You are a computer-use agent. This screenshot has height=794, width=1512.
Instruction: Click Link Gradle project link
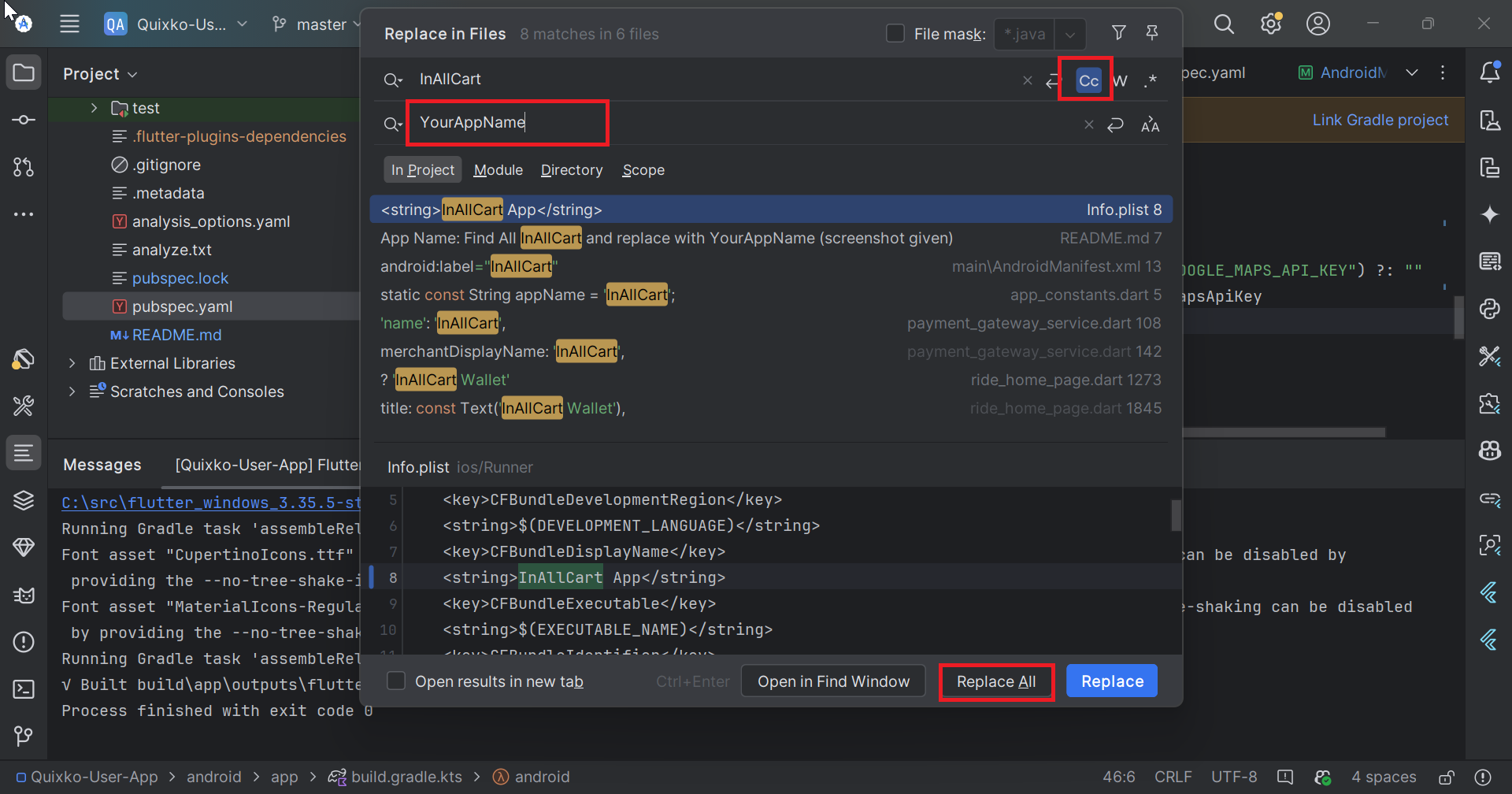[x=1380, y=120]
